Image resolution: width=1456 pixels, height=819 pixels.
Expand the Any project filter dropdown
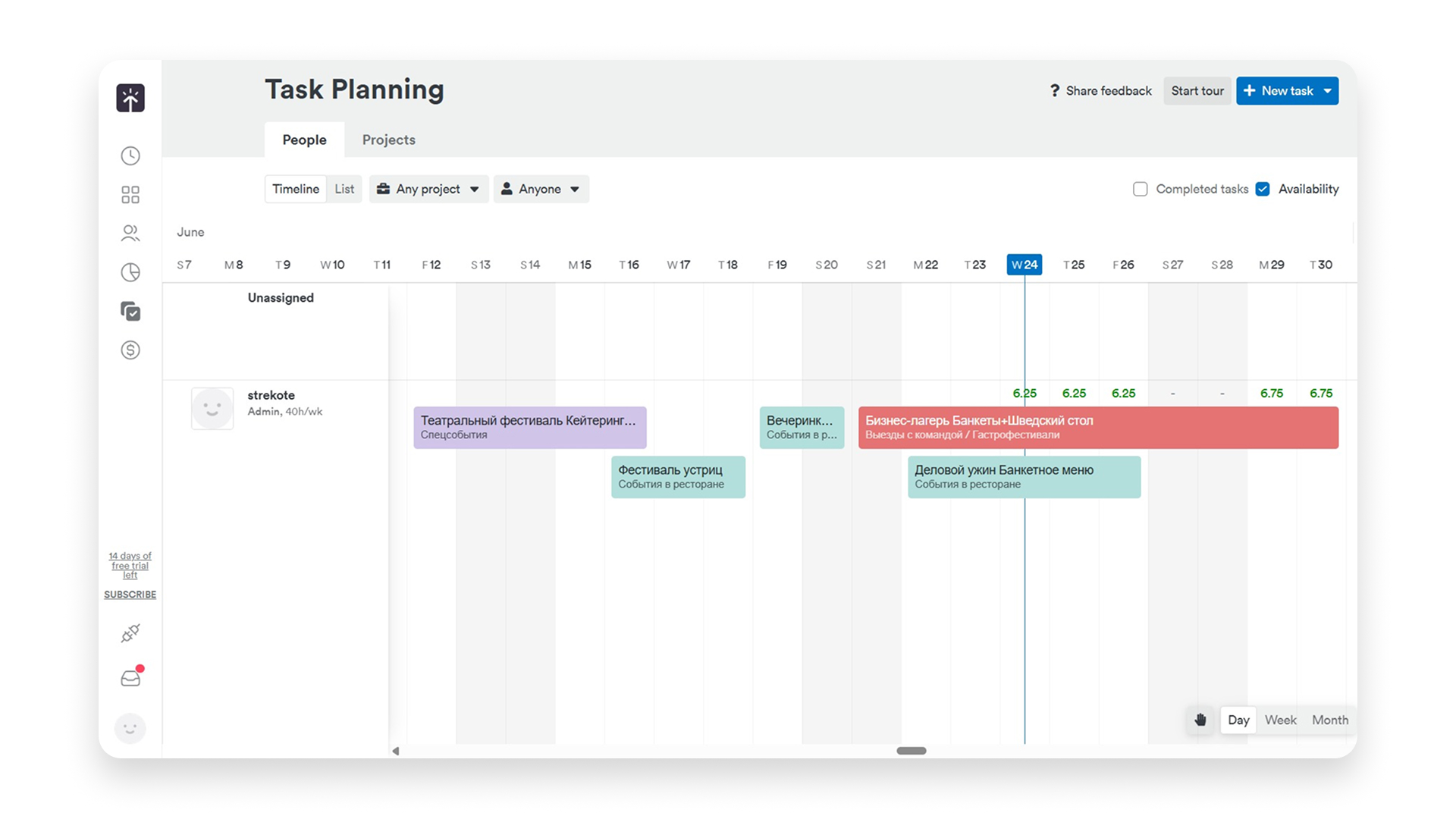tap(428, 189)
